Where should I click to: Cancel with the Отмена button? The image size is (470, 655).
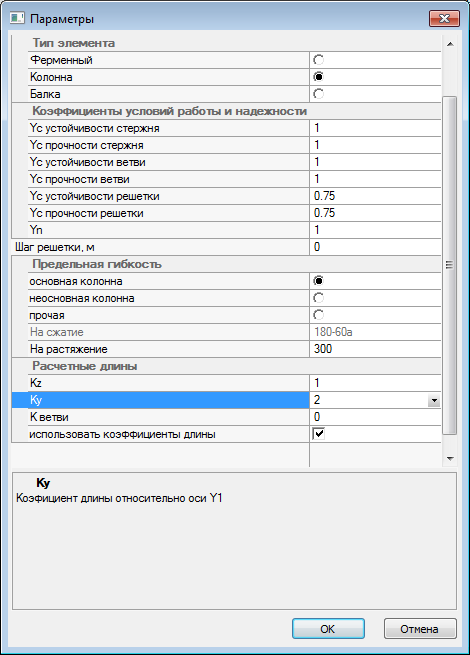coord(420,629)
